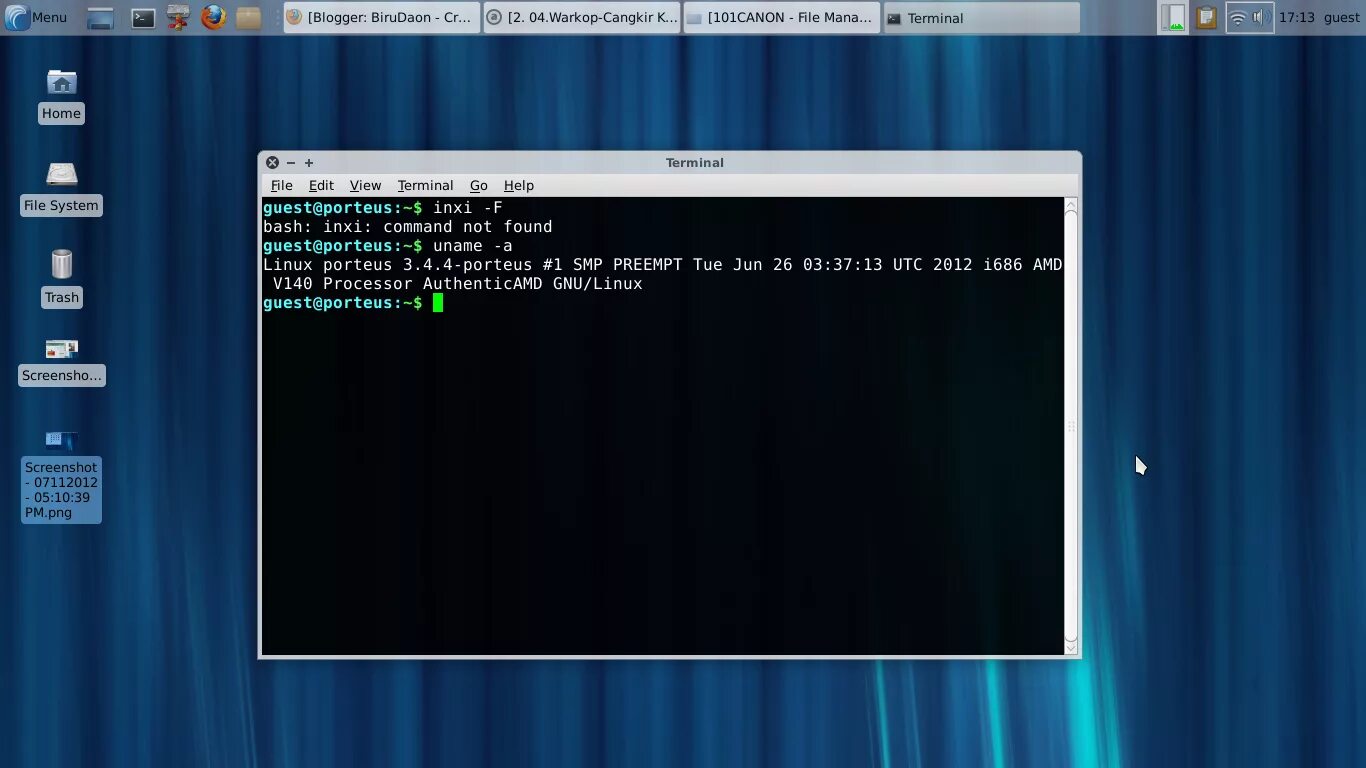Launch the terminal emulator panel icon
Viewport: 1366px width, 768px height.
point(143,17)
